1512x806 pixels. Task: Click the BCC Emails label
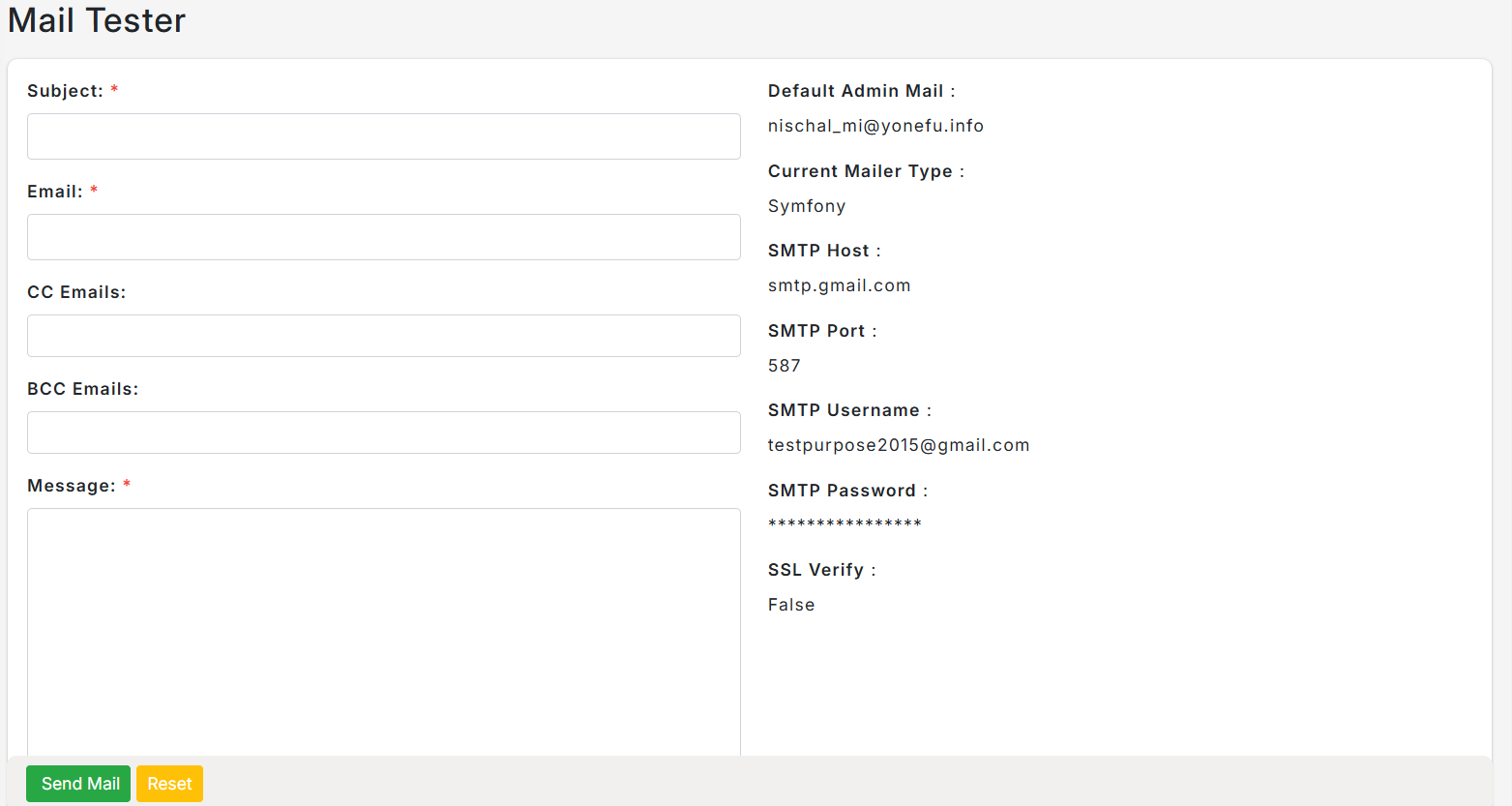(x=83, y=389)
